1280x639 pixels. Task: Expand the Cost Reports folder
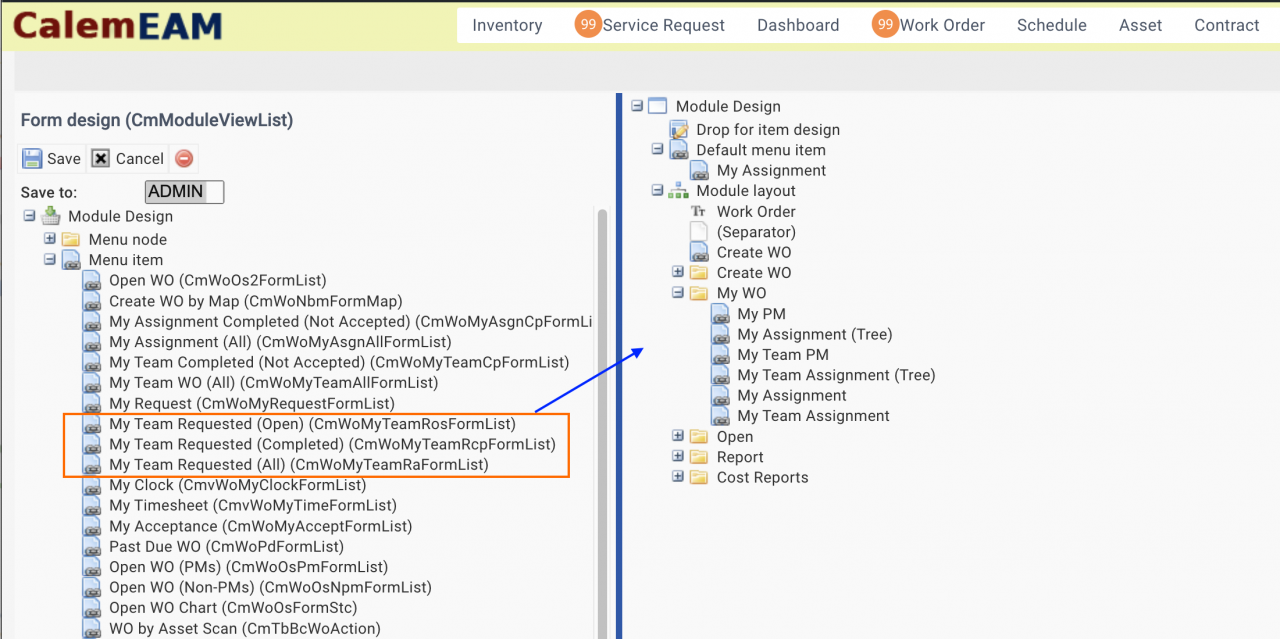[x=678, y=477]
